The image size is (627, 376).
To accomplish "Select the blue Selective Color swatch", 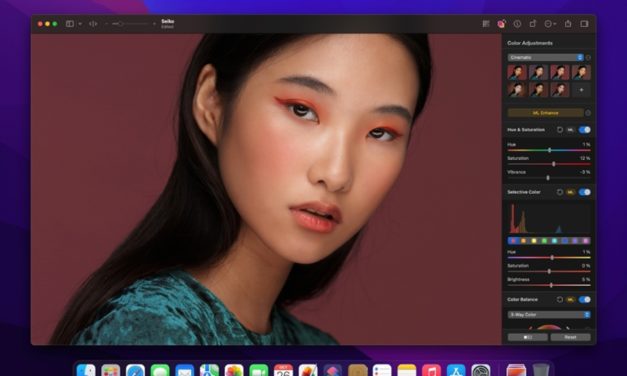I will (565, 241).
